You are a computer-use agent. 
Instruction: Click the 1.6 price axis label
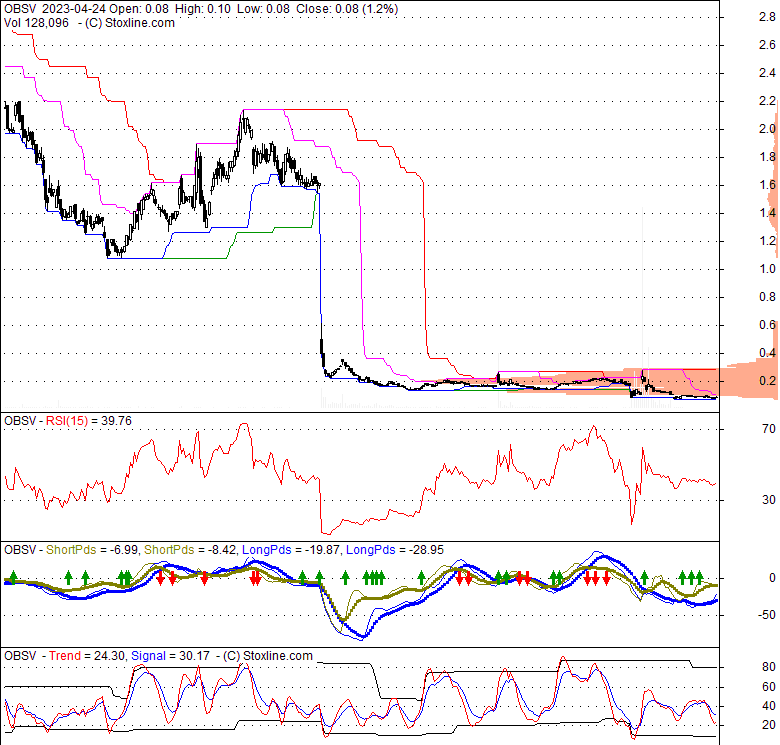[767, 185]
